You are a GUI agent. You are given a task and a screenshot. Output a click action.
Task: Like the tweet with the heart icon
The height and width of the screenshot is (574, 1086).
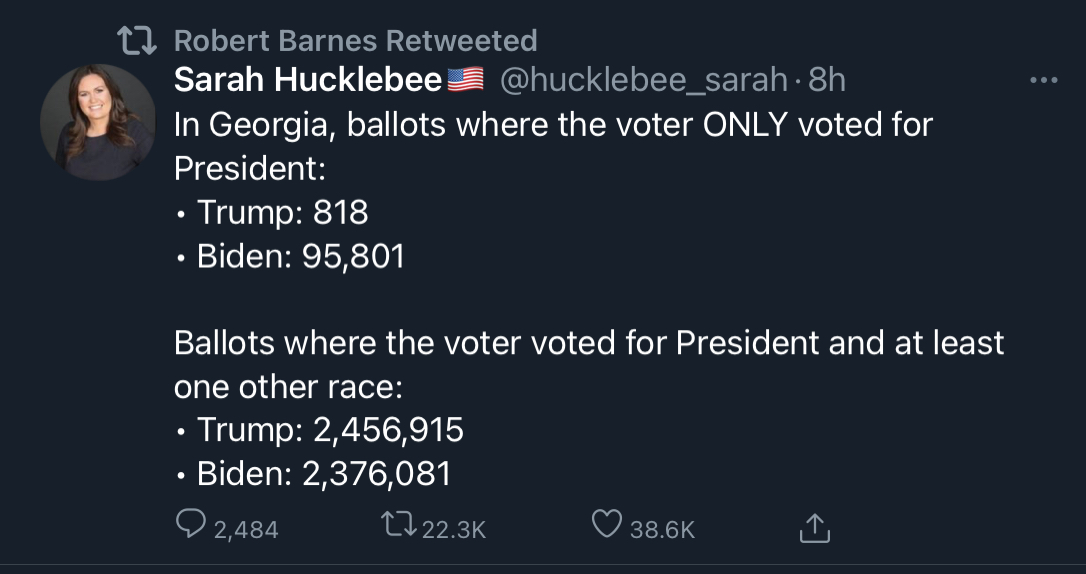click(x=607, y=525)
